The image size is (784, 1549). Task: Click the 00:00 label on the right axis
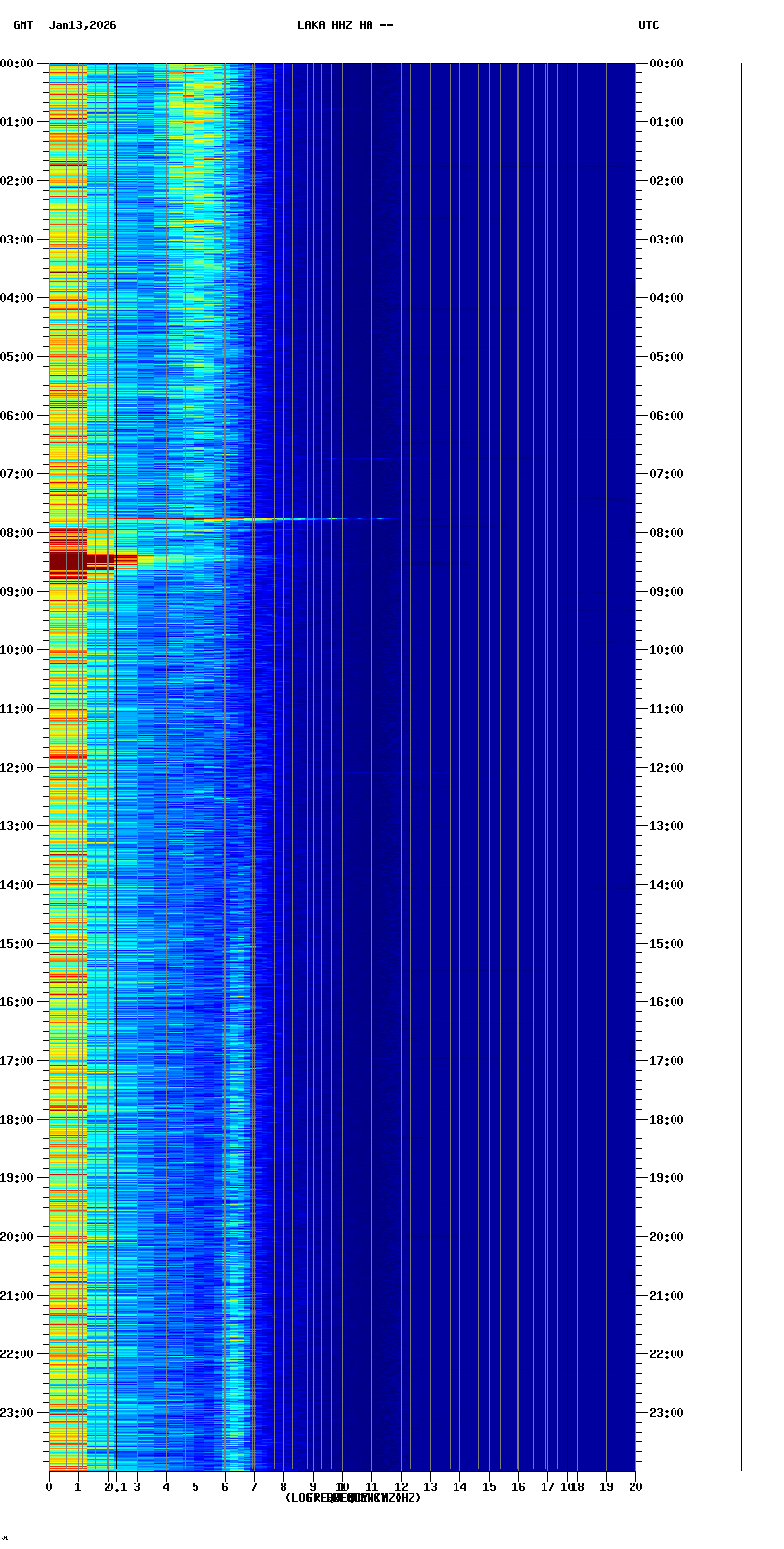[667, 64]
